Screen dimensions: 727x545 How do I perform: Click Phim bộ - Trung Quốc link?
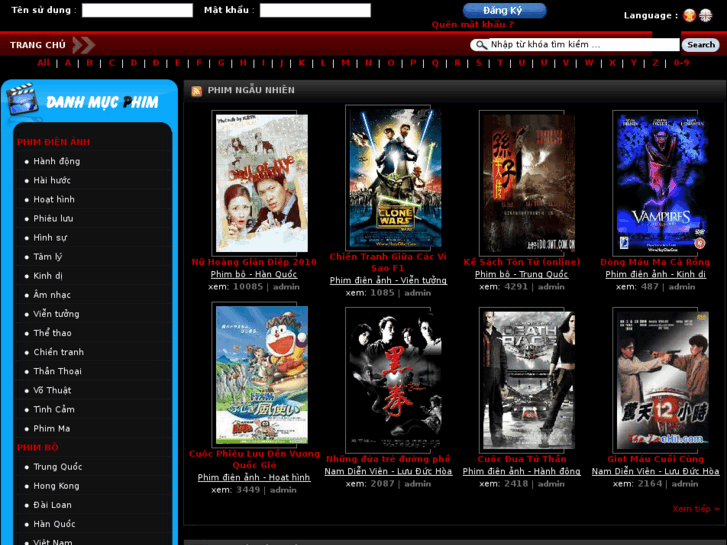521,274
